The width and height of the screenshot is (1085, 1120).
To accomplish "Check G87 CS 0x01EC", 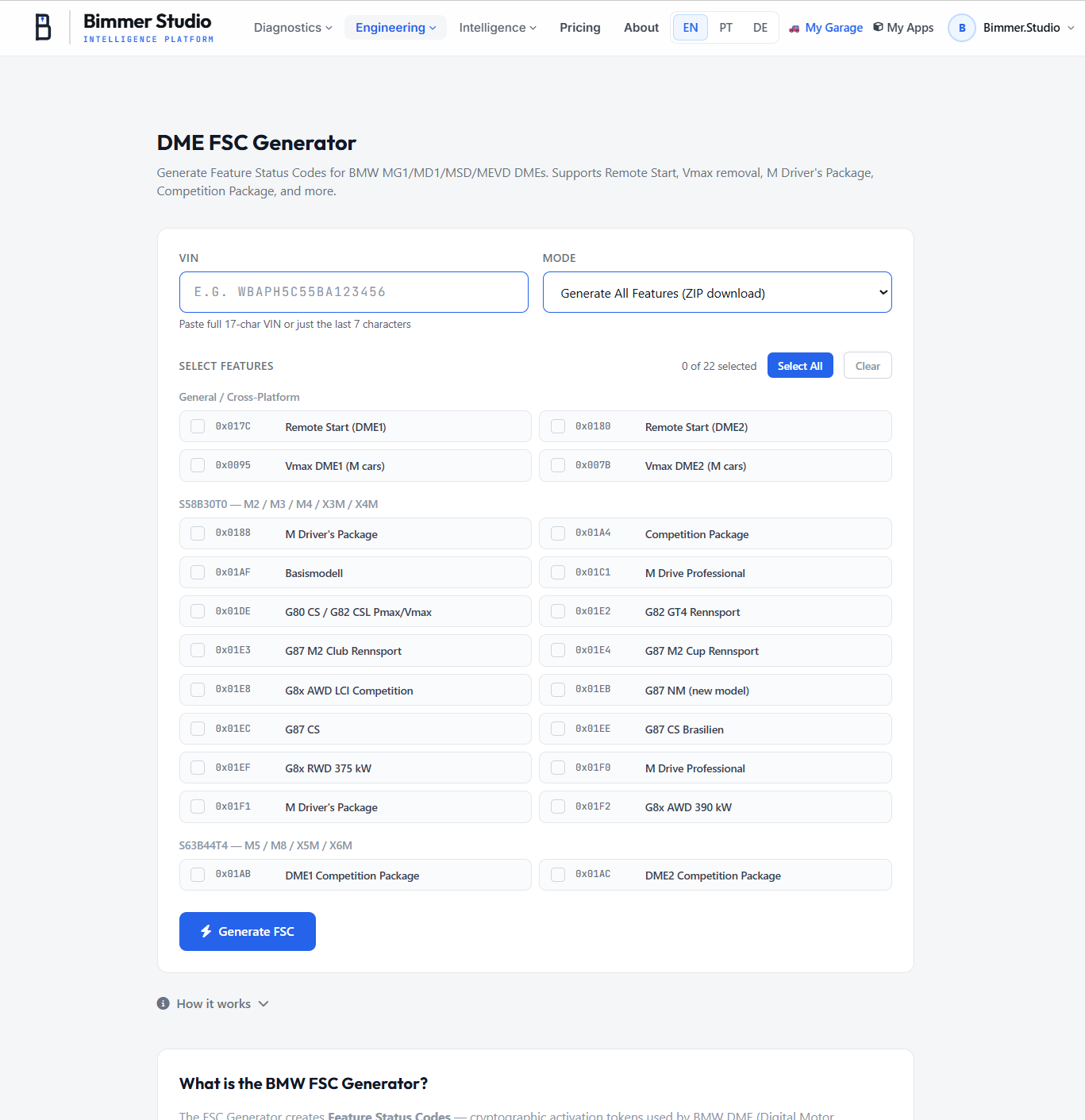I will (198, 729).
